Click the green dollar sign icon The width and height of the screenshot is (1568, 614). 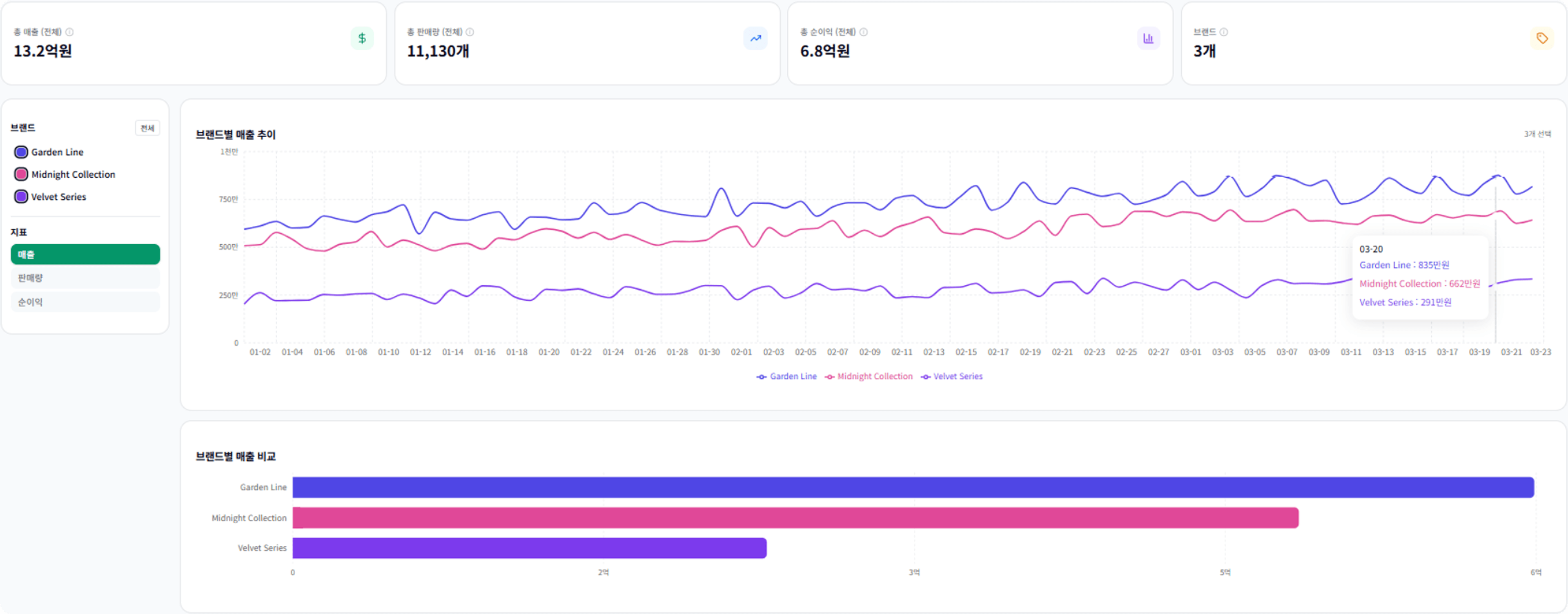point(361,38)
